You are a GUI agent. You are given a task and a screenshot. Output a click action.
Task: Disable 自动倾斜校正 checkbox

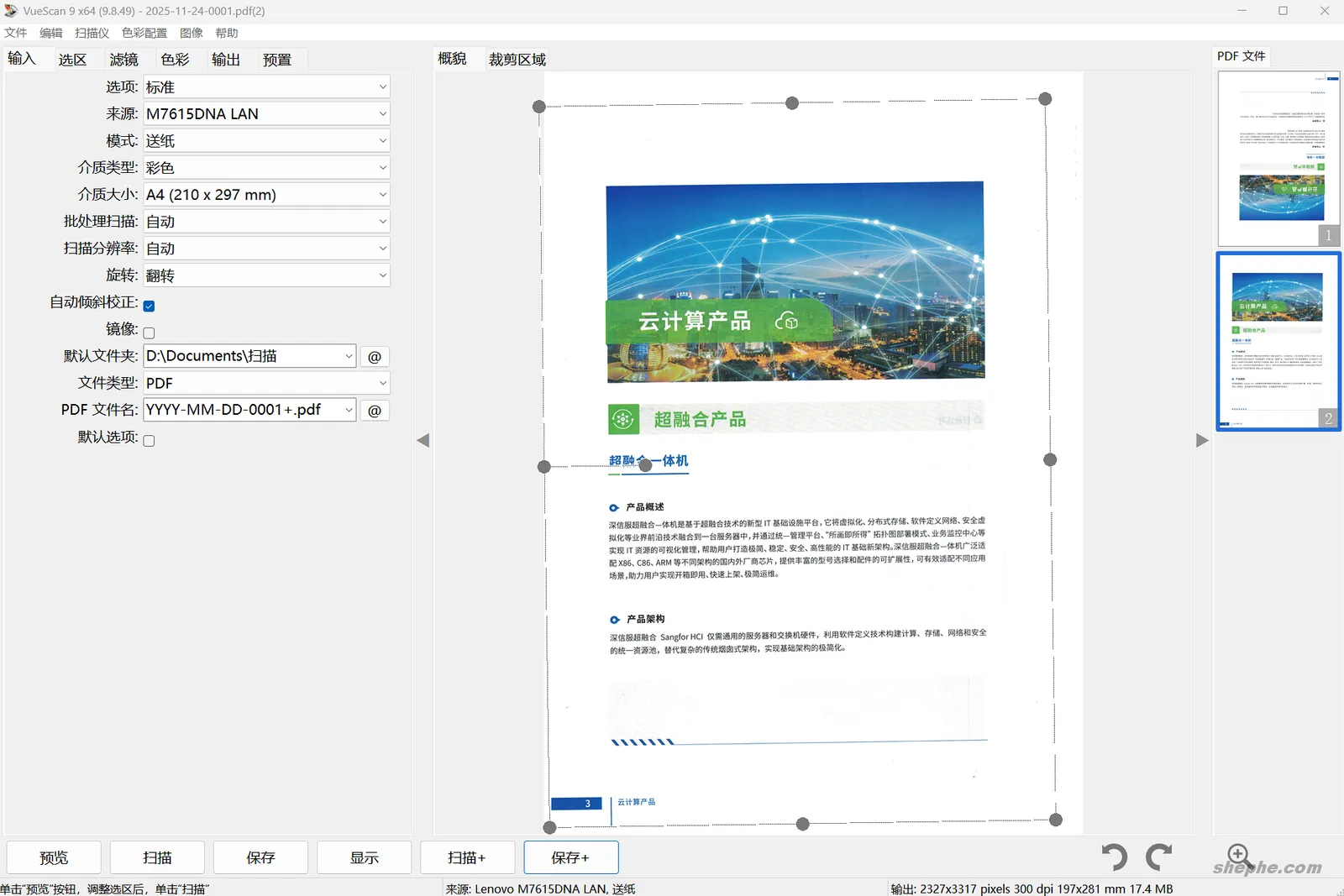pos(148,305)
